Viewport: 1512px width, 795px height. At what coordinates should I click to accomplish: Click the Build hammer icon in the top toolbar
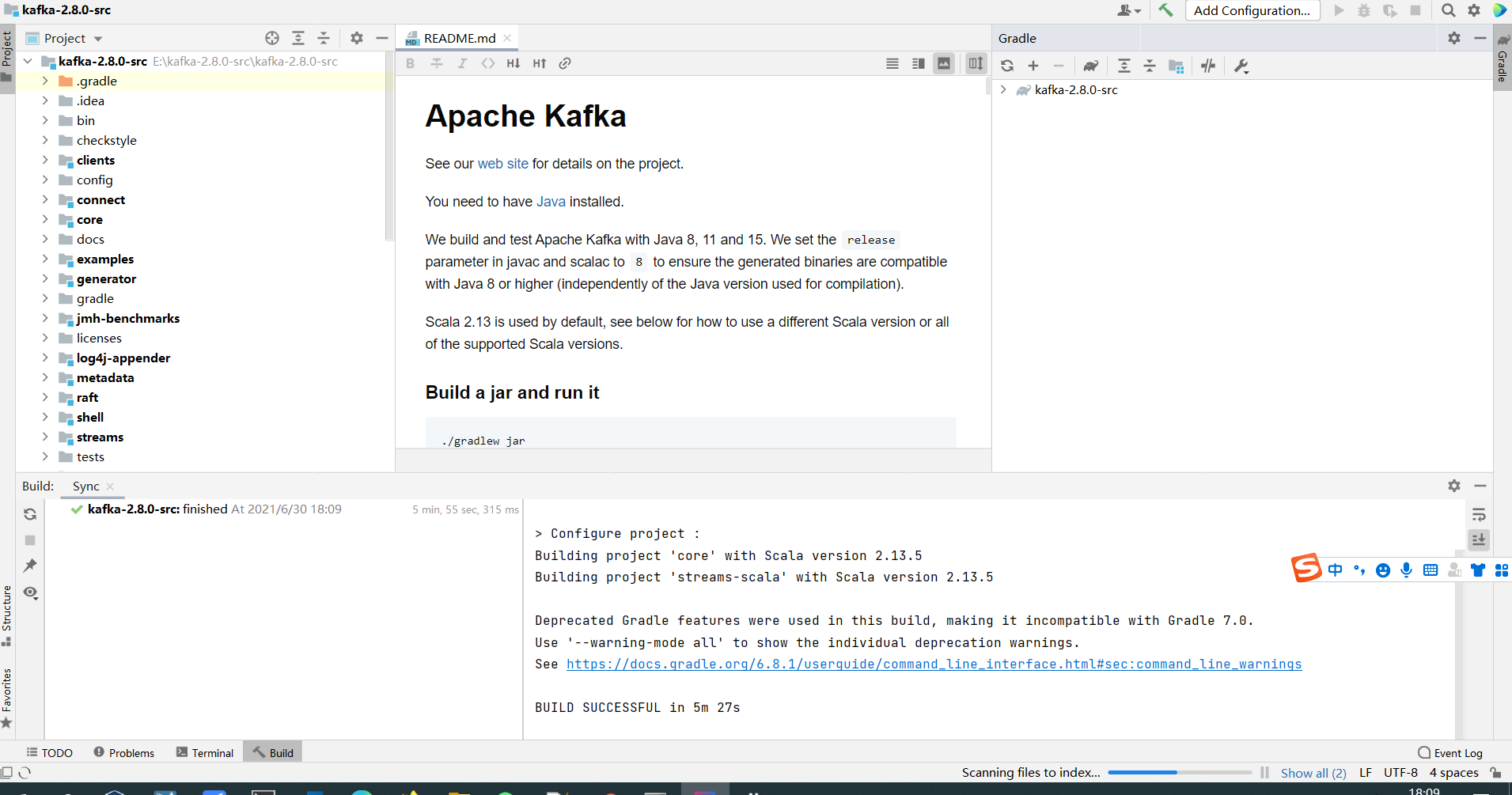pyautogui.click(x=1165, y=10)
